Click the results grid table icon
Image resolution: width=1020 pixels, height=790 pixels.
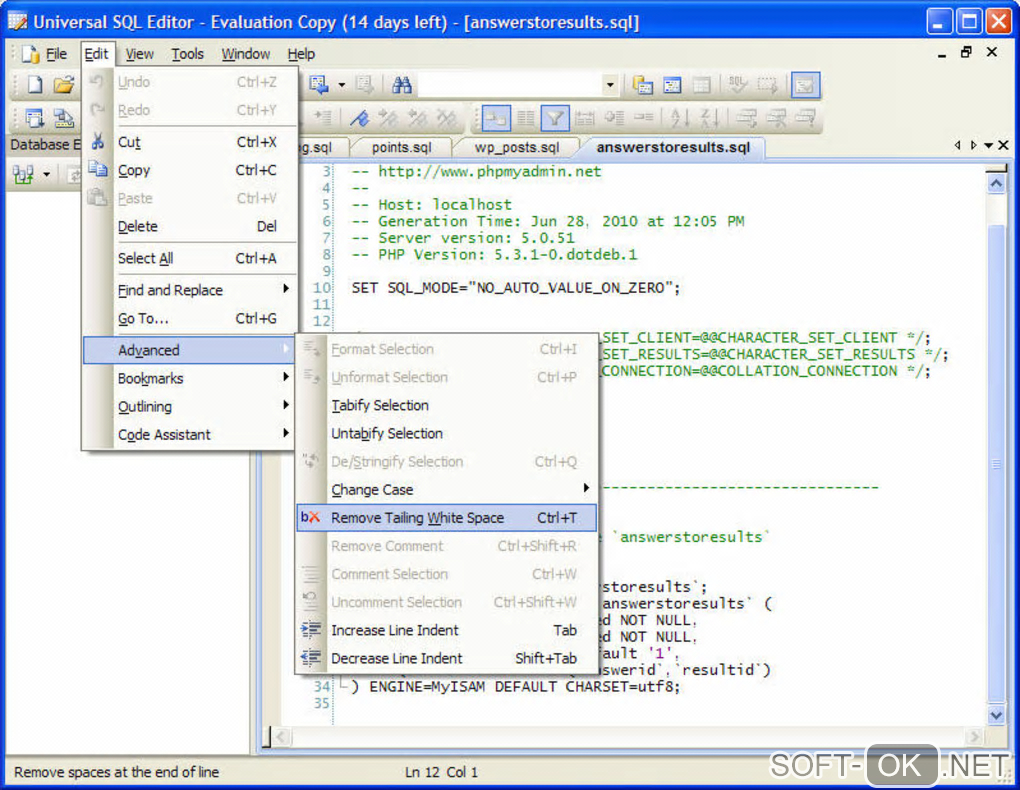click(x=701, y=85)
